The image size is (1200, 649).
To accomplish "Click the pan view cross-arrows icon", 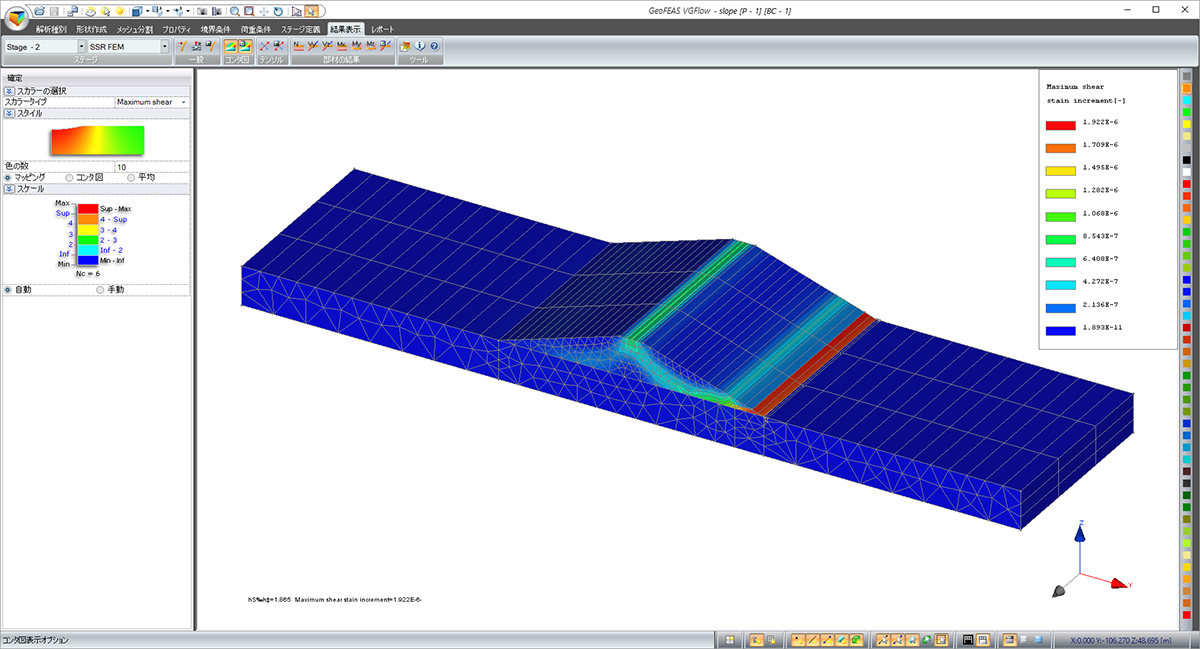I will point(262,11).
